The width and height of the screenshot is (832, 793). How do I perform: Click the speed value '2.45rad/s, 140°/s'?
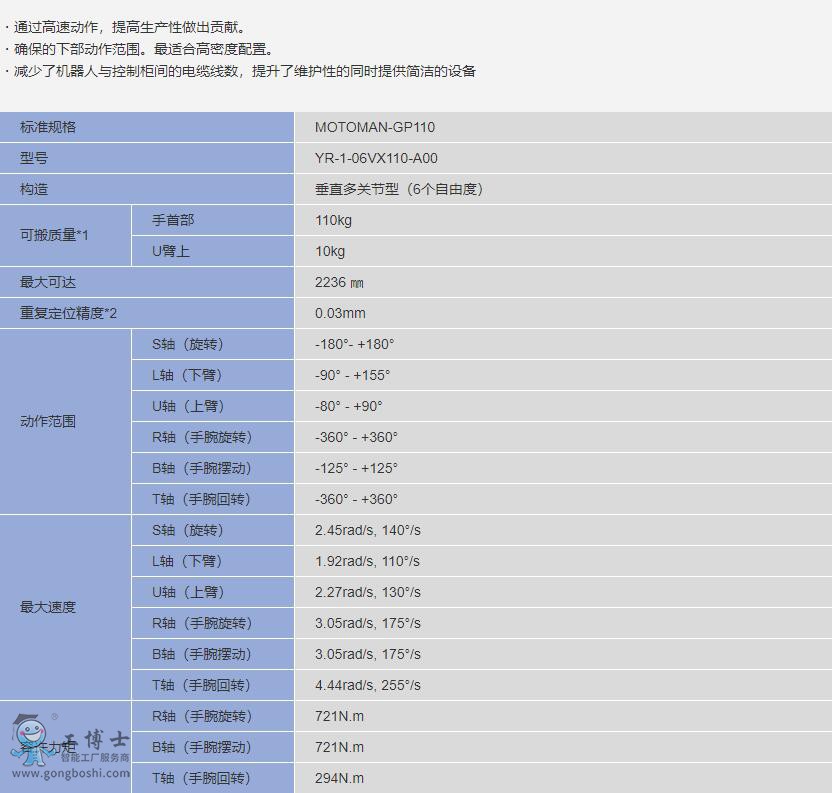[368, 530]
